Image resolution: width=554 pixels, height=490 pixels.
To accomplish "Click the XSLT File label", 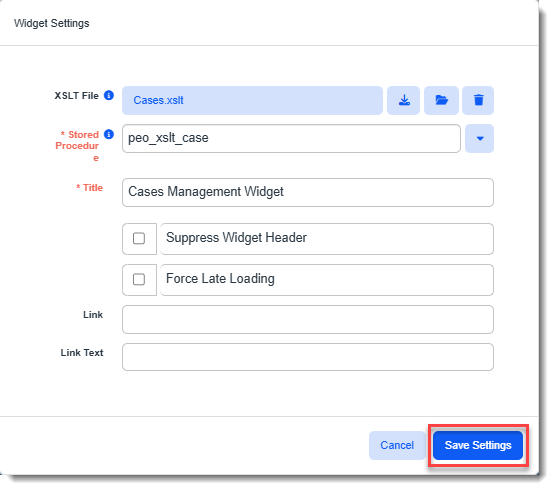I will click(x=76, y=96).
